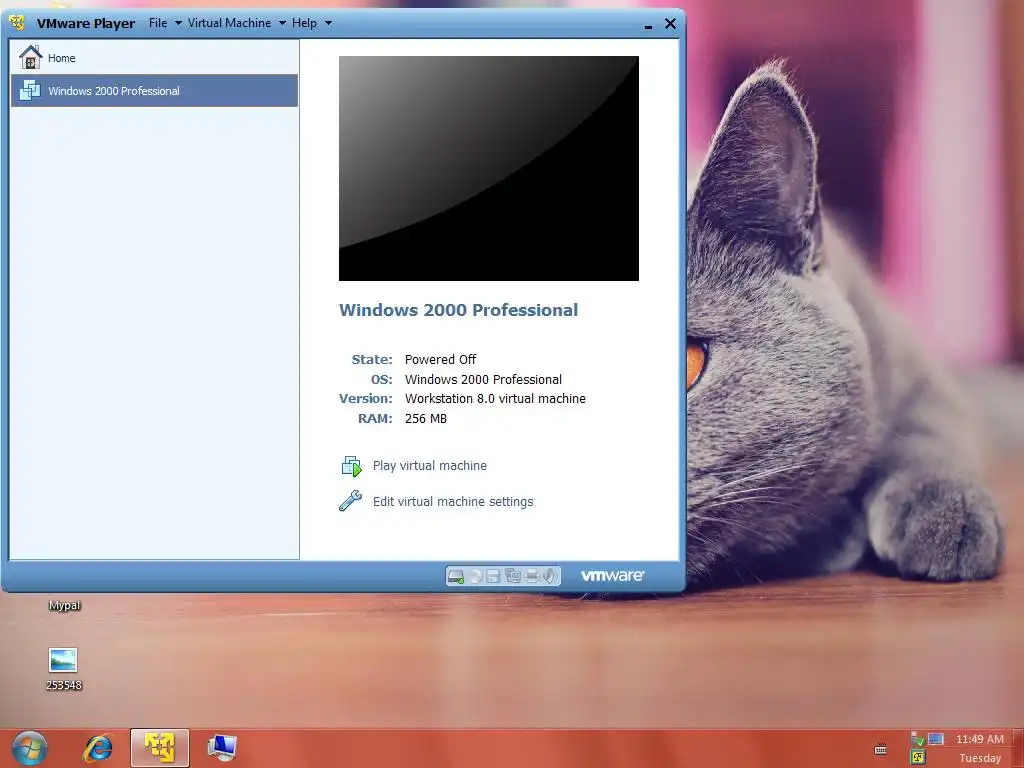This screenshot has width=1024, height=768.
Task: Click the green checkmark tray icon
Action: [x=920, y=741]
